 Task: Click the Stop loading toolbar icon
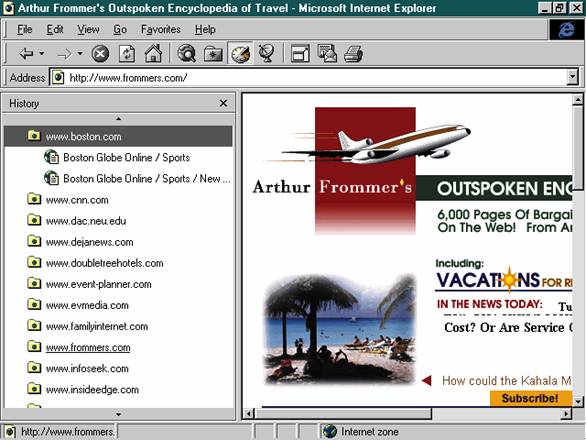pos(100,54)
